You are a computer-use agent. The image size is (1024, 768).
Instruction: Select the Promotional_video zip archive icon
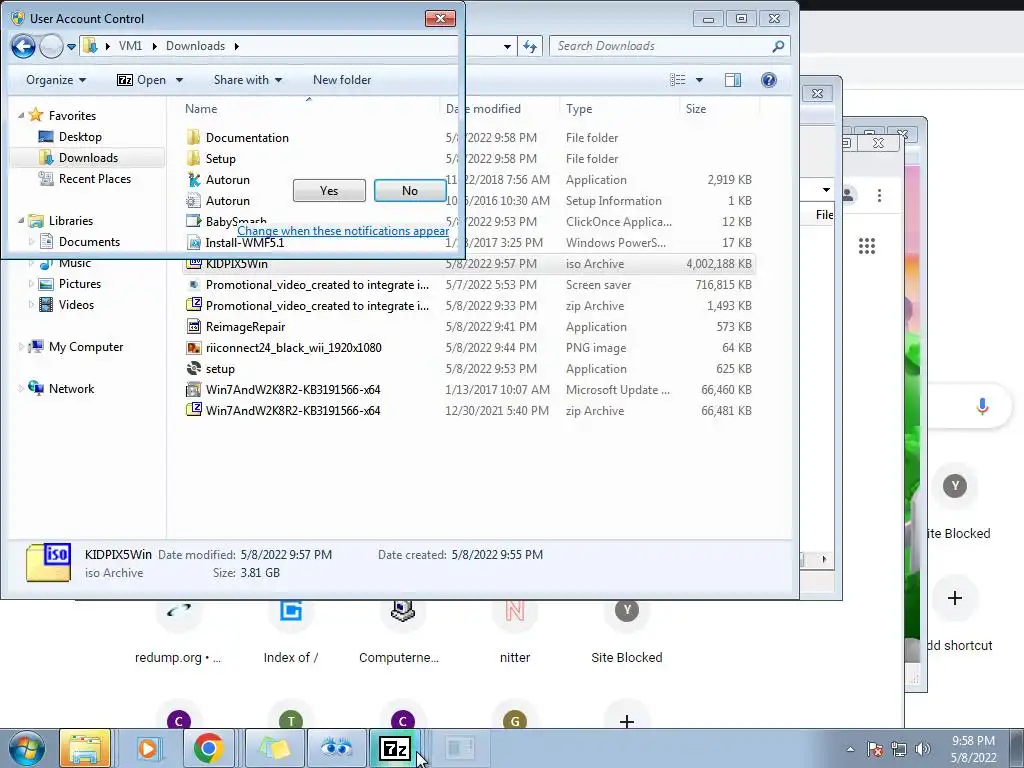193,306
